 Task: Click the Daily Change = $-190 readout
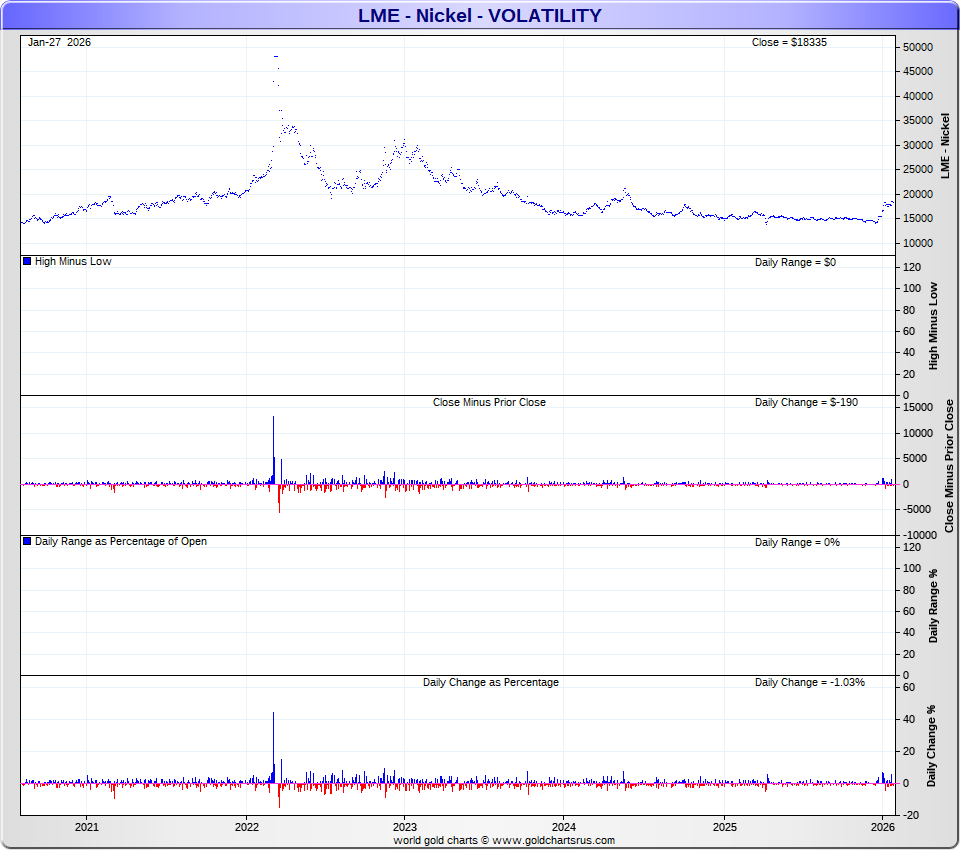pyautogui.click(x=806, y=402)
